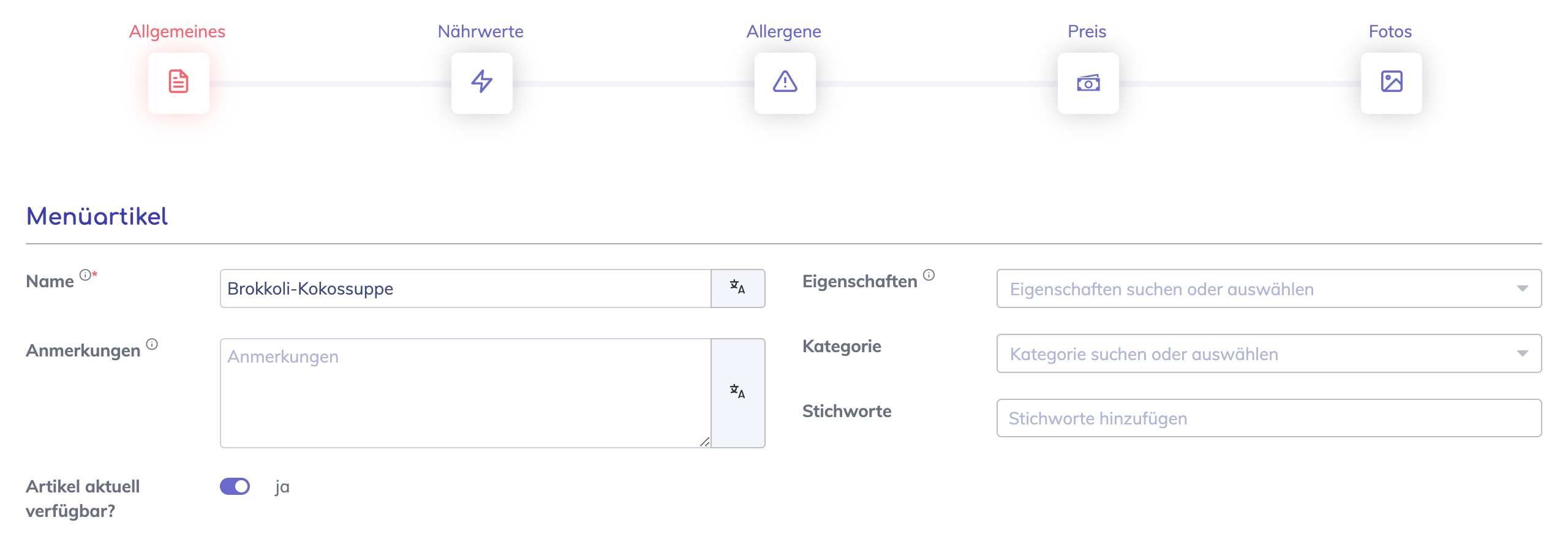
Task: Expand the Kategorie dropdown arrow
Action: pyautogui.click(x=1522, y=353)
